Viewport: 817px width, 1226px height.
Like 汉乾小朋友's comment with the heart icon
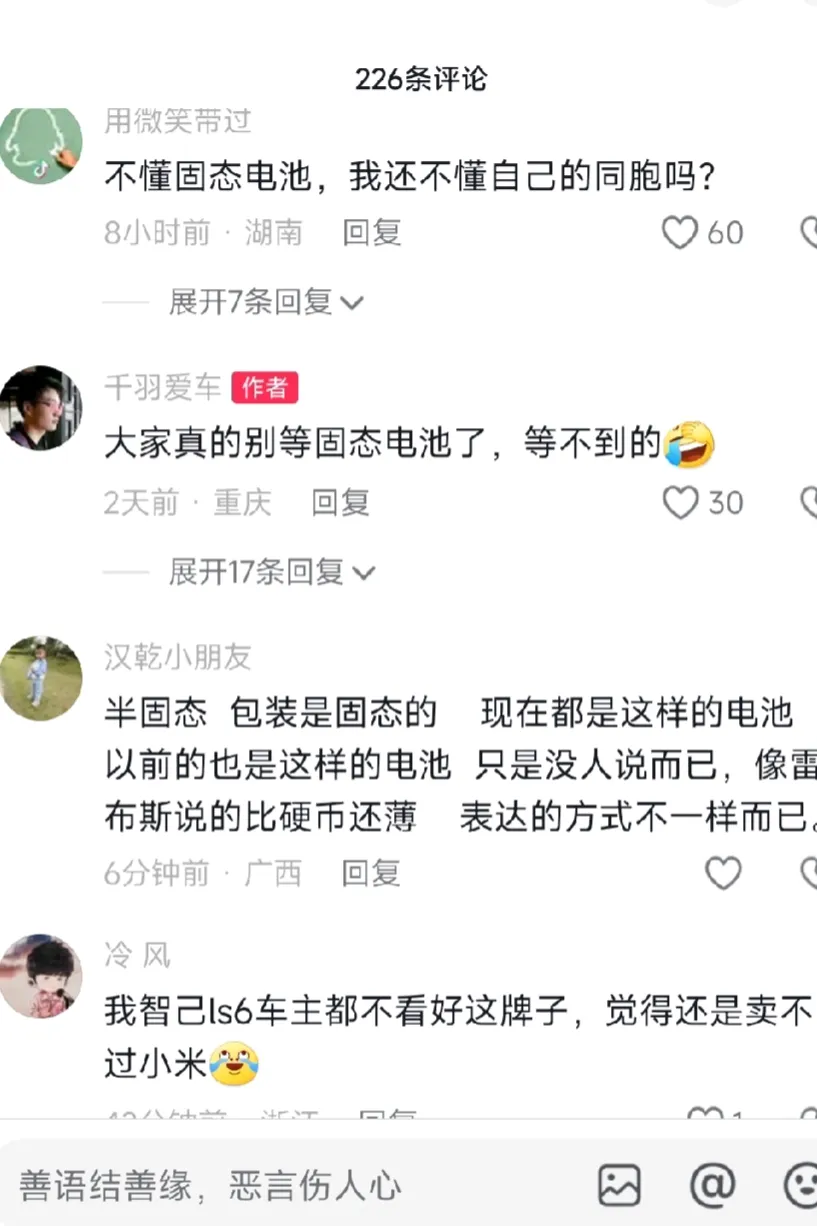pos(723,873)
